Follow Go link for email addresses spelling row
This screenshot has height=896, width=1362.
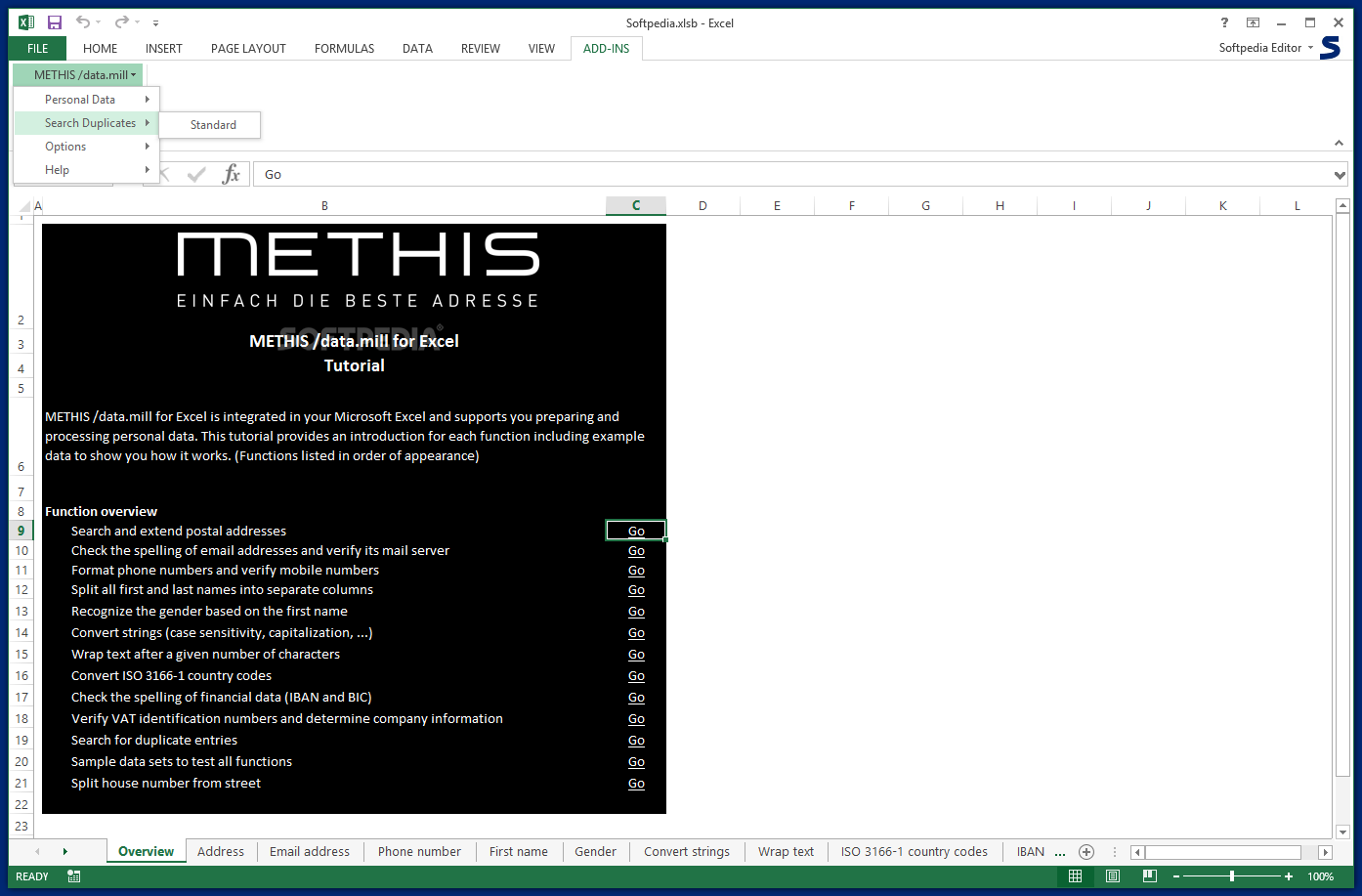click(636, 551)
